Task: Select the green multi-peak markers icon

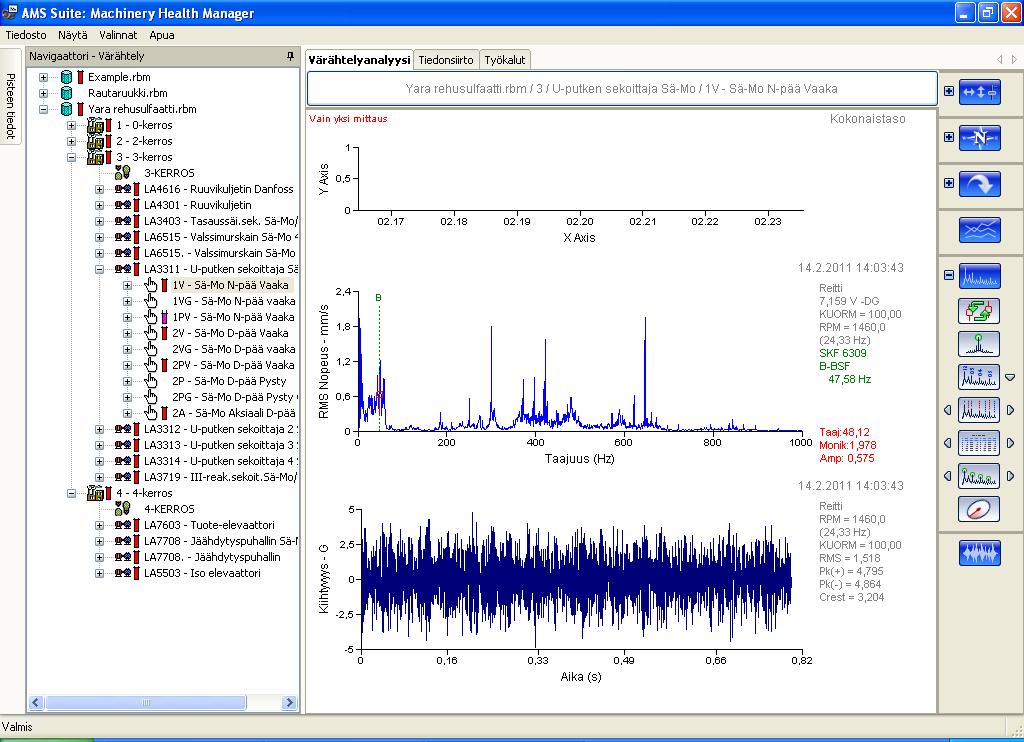Action: click(979, 476)
